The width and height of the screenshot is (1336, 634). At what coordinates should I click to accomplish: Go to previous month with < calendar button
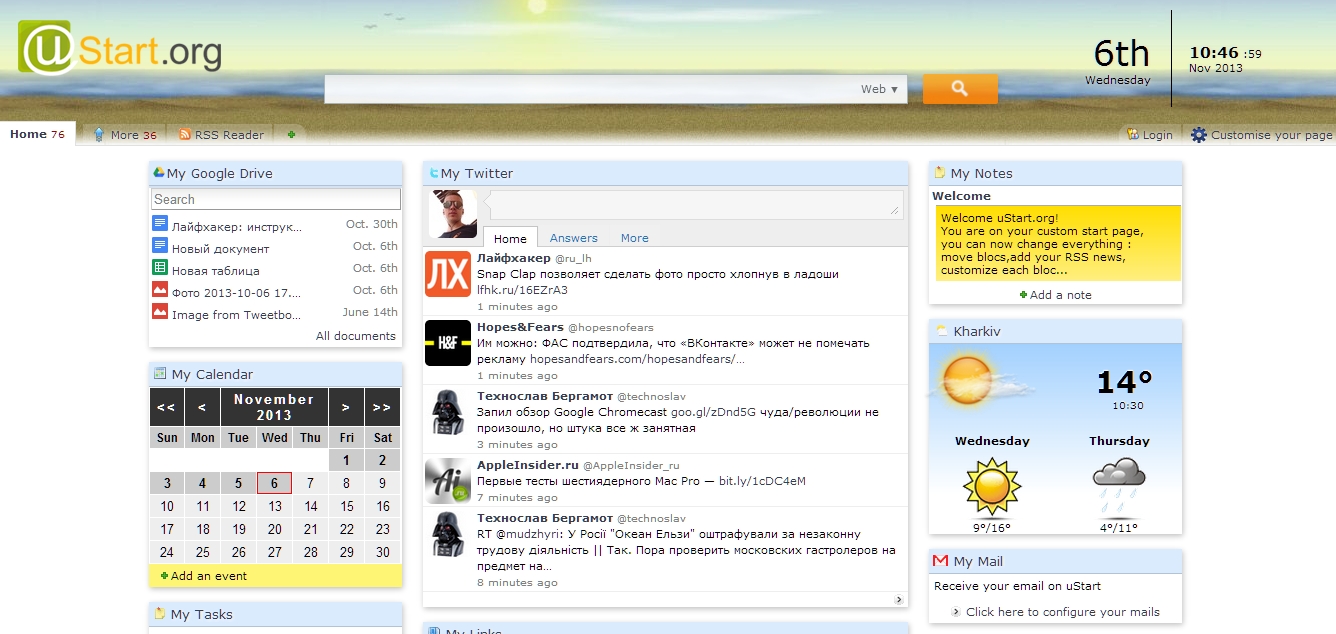click(x=202, y=407)
